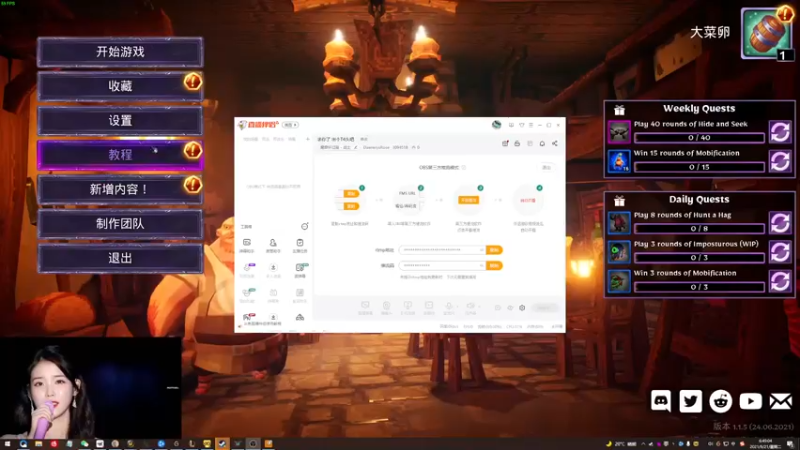Open the 收藏 menu entry
Screen dimensions: 800x450
pyautogui.click(x=120, y=86)
